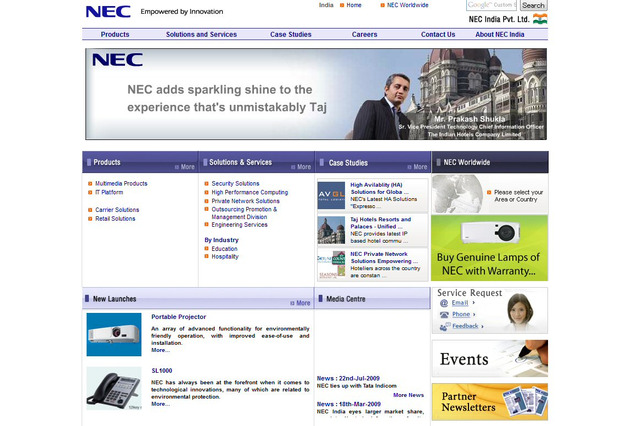
Task: Click the Portable Projector product image
Action: coord(113,334)
